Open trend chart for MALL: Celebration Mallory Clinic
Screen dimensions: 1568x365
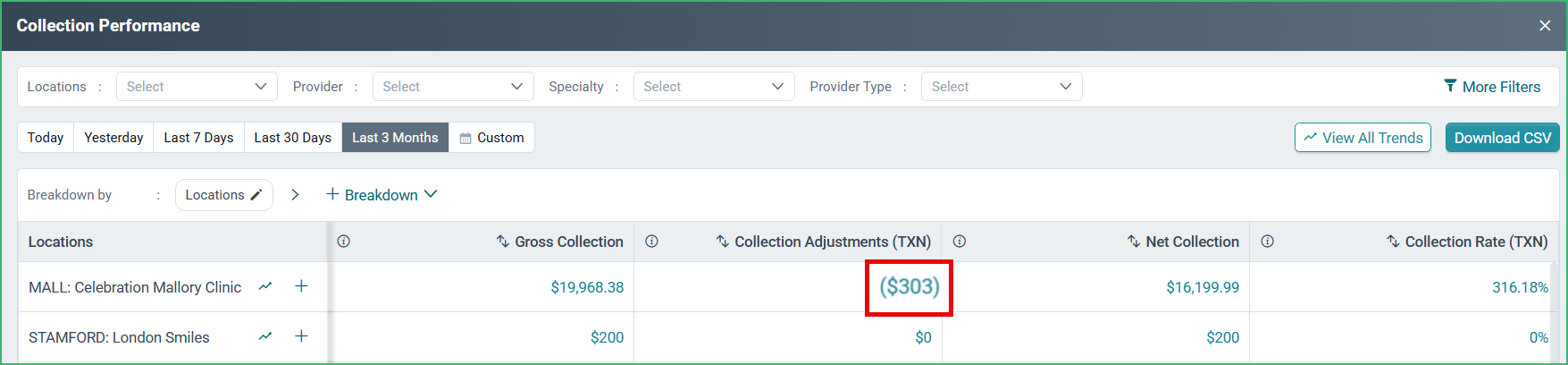click(265, 286)
